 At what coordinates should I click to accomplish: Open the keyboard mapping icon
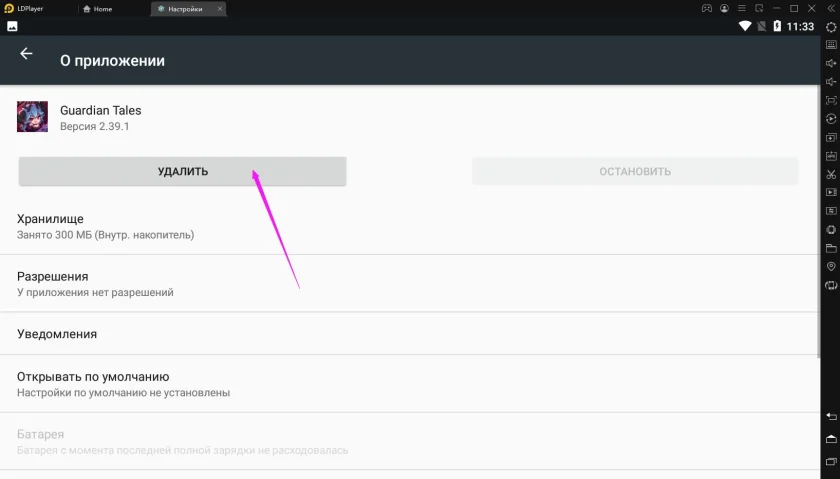tap(831, 45)
